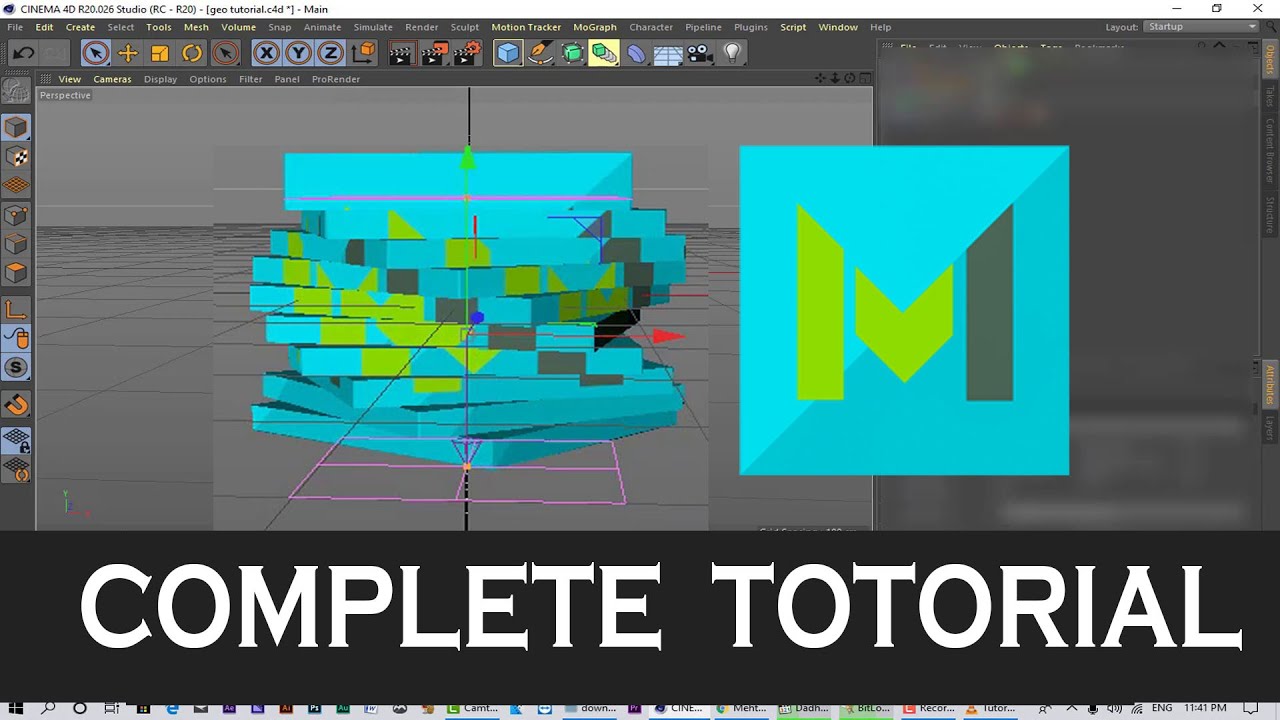Enable Texture mode in left toolbar

[16, 156]
